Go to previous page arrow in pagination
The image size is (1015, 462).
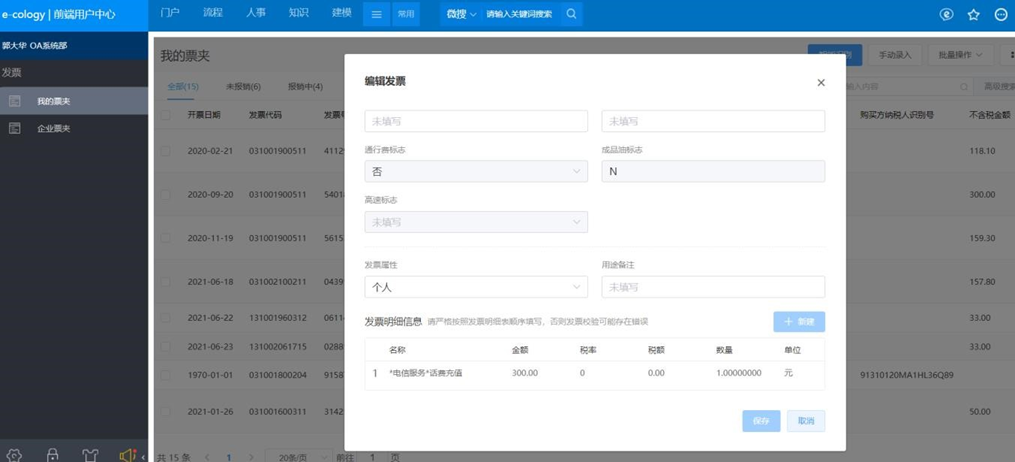coord(207,457)
